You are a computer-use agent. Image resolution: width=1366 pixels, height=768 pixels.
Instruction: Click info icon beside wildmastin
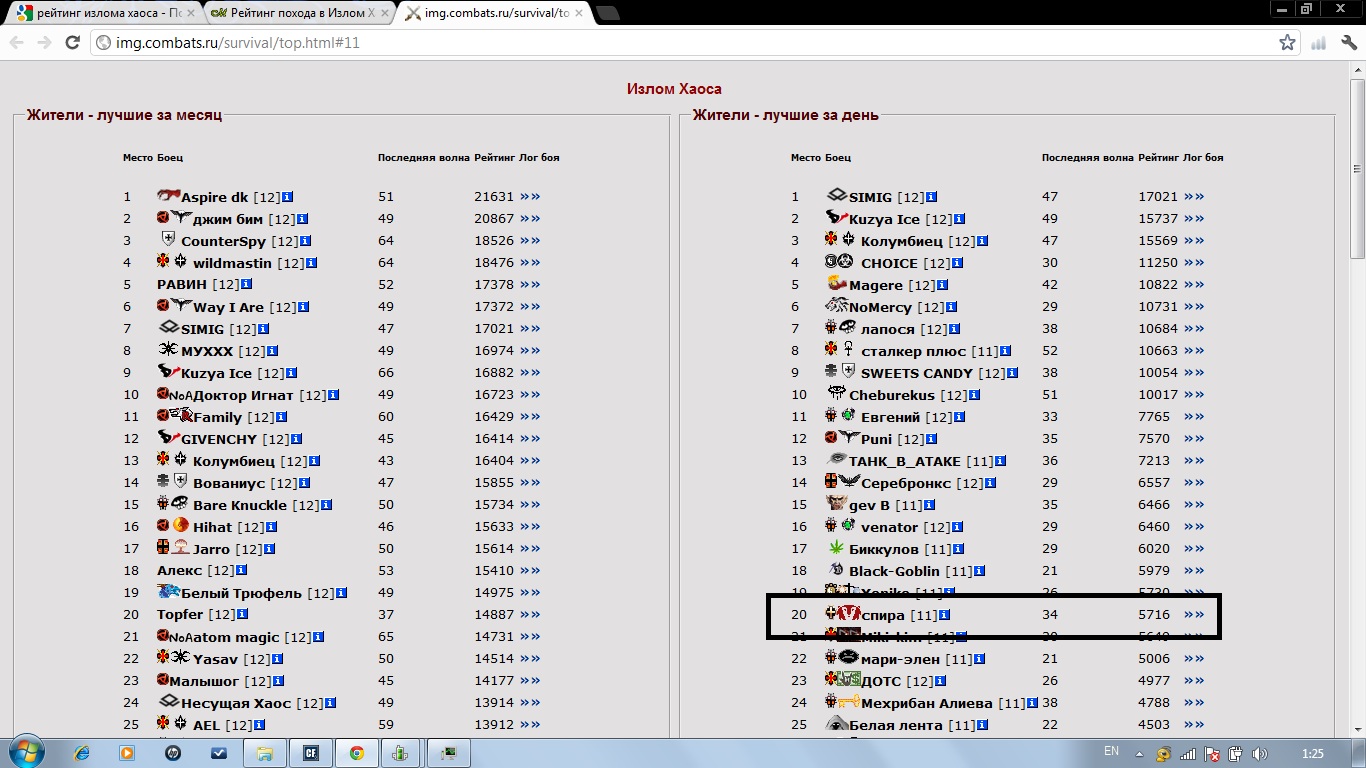tap(312, 263)
